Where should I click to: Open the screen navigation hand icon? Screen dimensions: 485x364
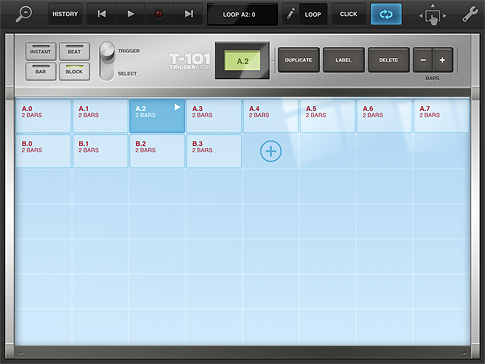click(x=433, y=15)
